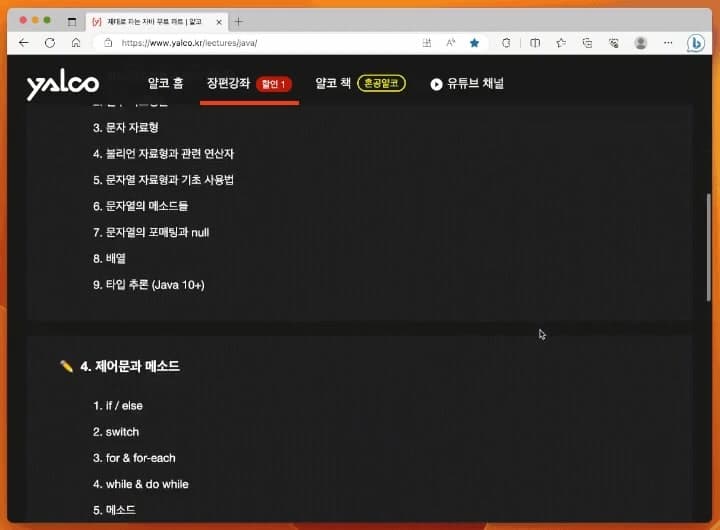
Task: Open the tab actions menu icon
Action: (x=72, y=21)
